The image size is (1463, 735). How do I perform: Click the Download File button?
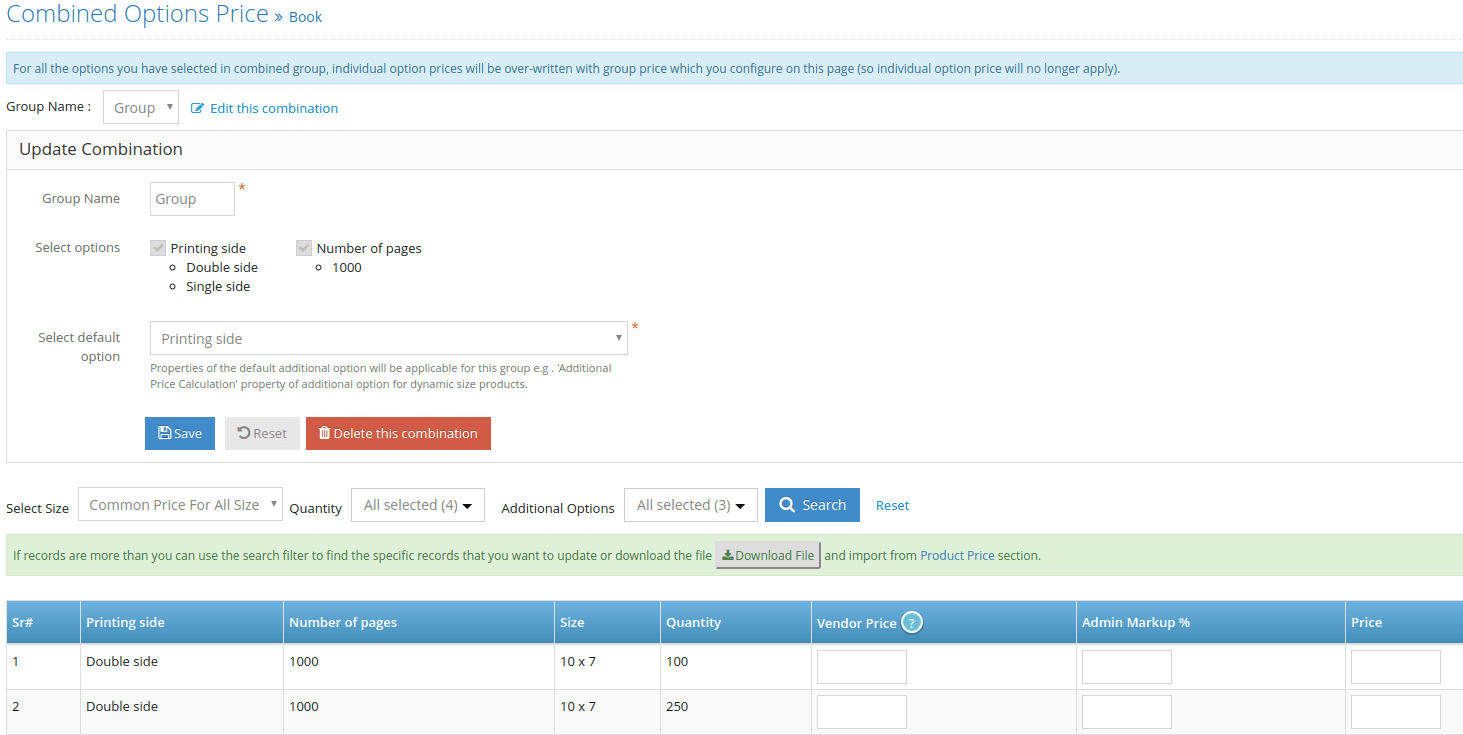point(768,555)
